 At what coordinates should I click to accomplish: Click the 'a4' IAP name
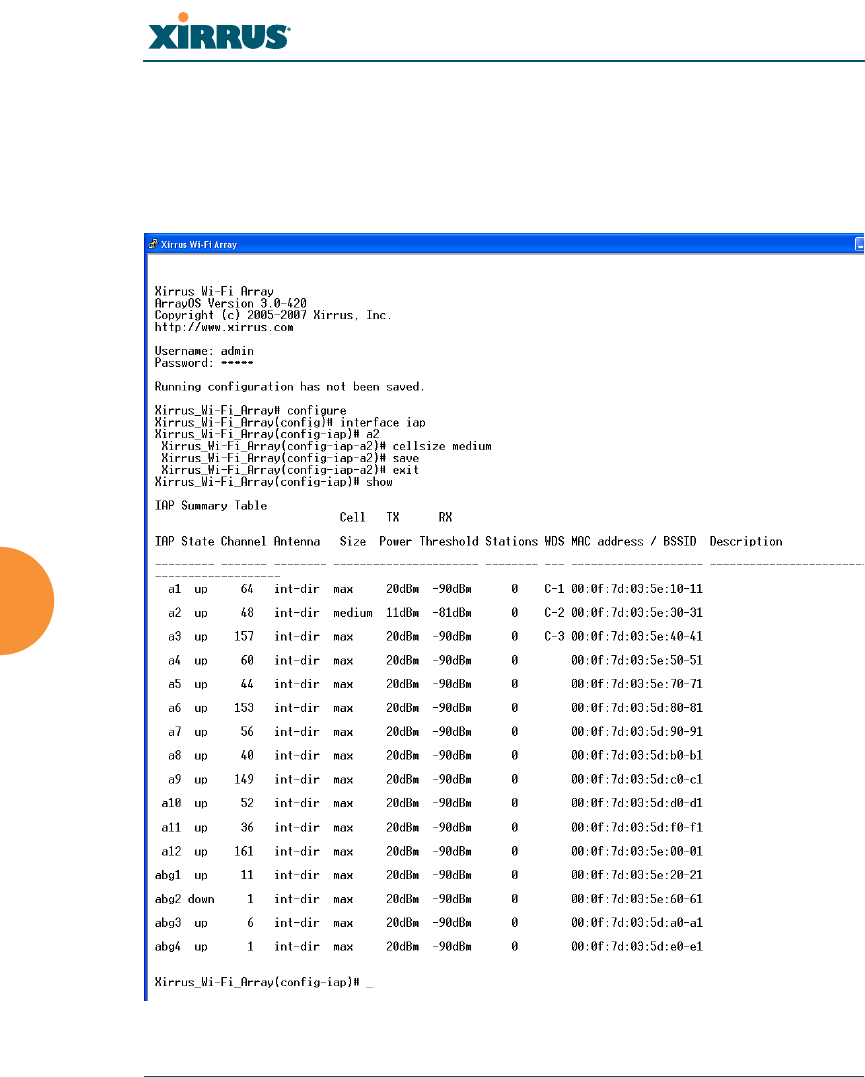tap(175, 661)
